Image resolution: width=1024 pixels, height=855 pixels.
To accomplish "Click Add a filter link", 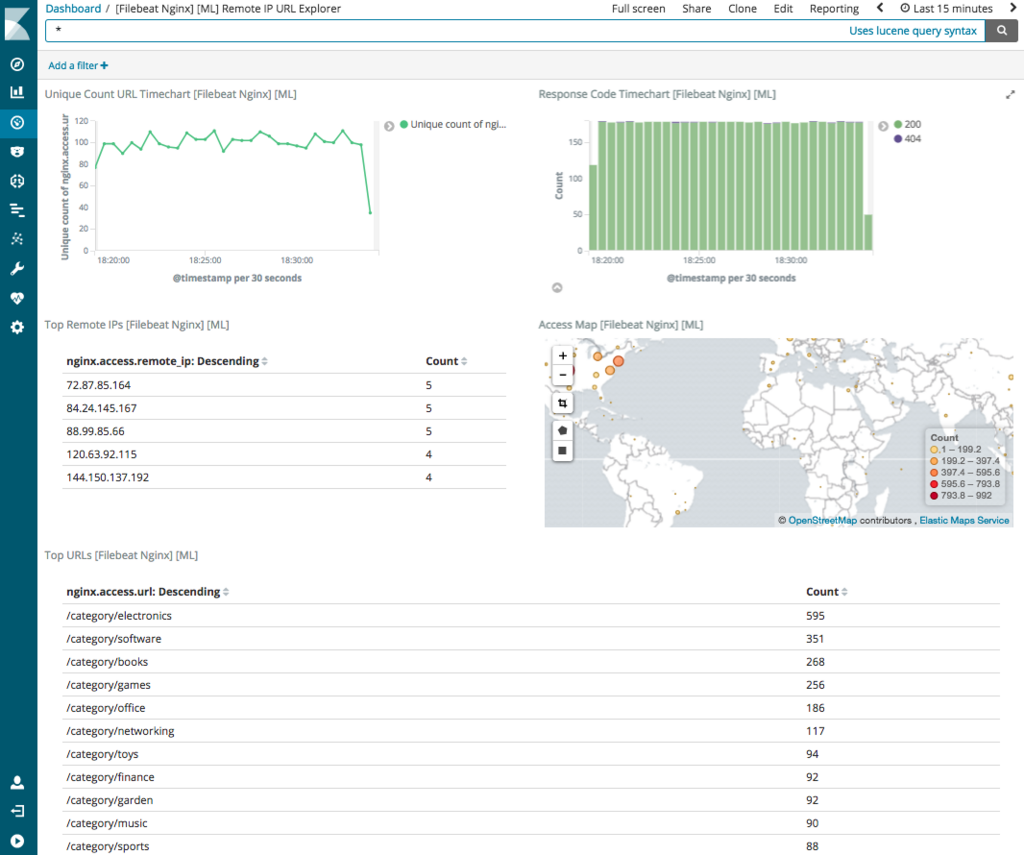I will point(78,65).
